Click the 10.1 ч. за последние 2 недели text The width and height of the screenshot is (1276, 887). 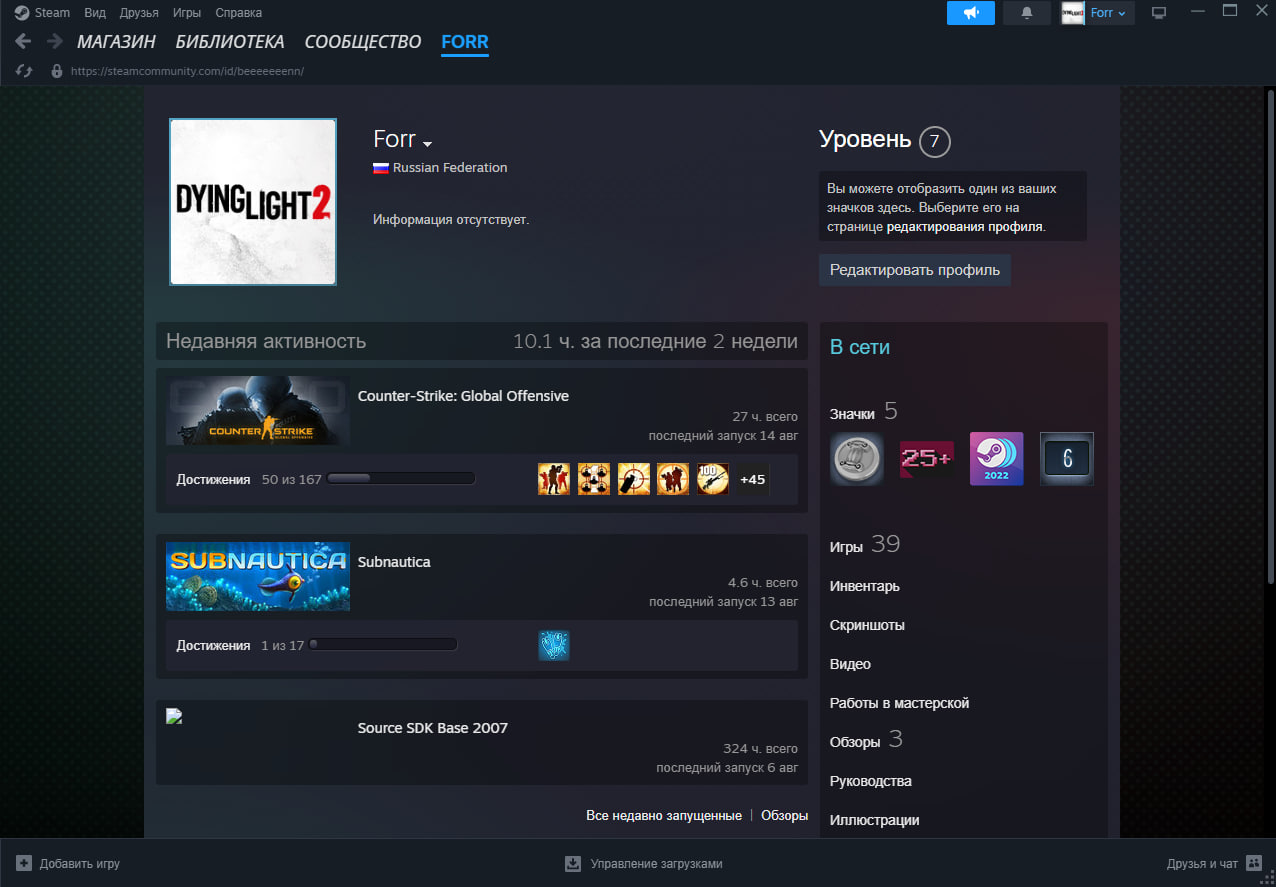(655, 341)
